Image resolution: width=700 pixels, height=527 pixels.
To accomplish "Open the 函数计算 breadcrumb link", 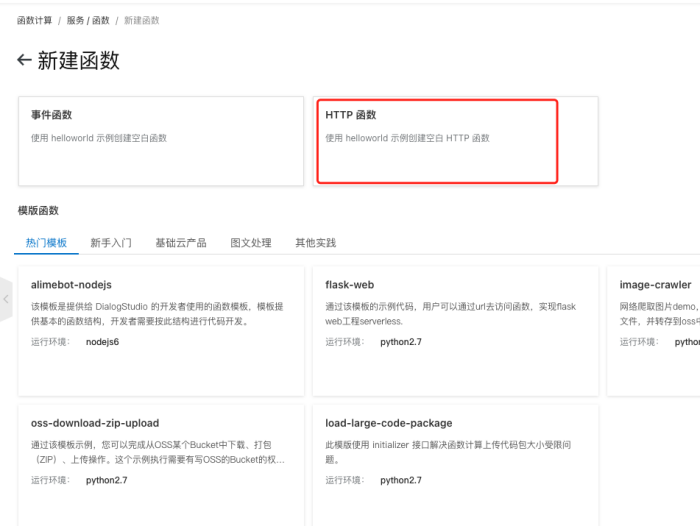I will 35,20.
